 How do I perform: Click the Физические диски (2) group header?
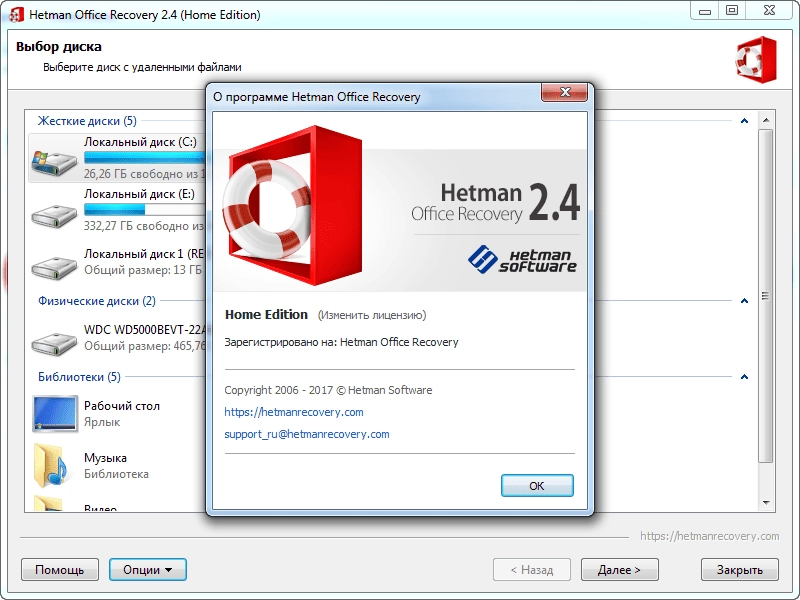click(x=97, y=301)
